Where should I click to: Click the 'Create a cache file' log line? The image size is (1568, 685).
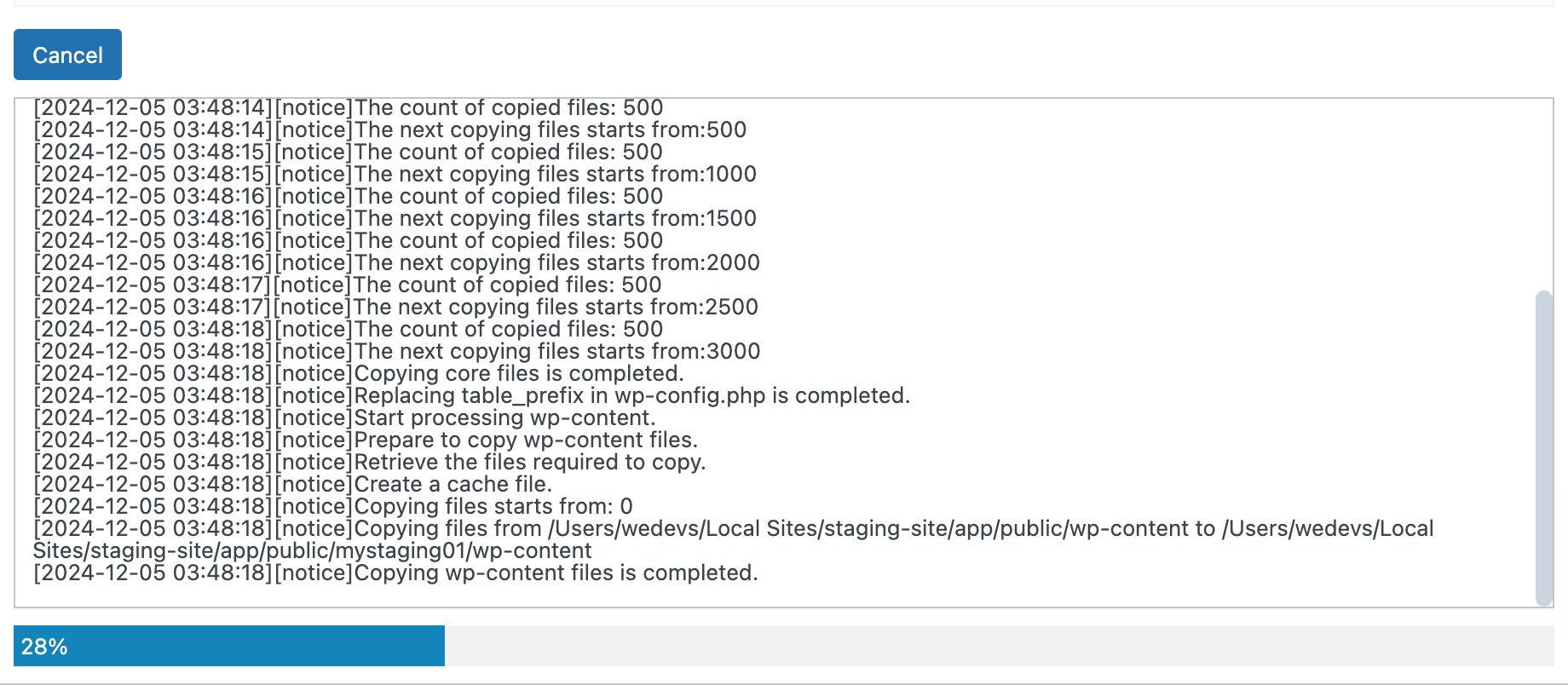click(293, 484)
